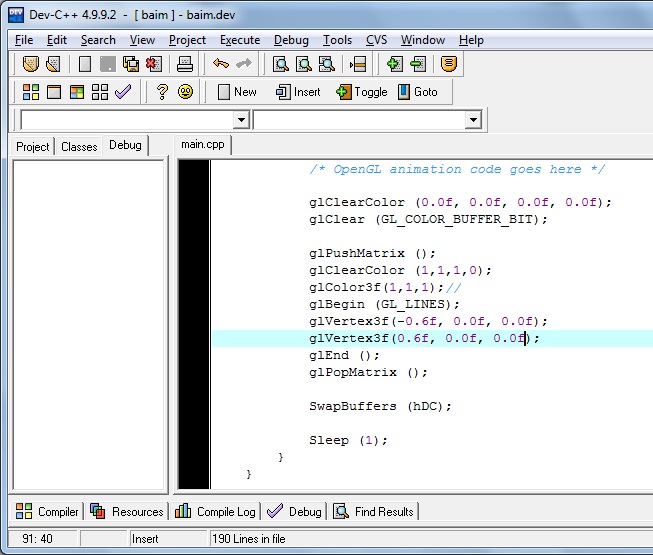Click the Toggle bookmark button
Viewport: 653px width, 555px height.
[x=361, y=92]
